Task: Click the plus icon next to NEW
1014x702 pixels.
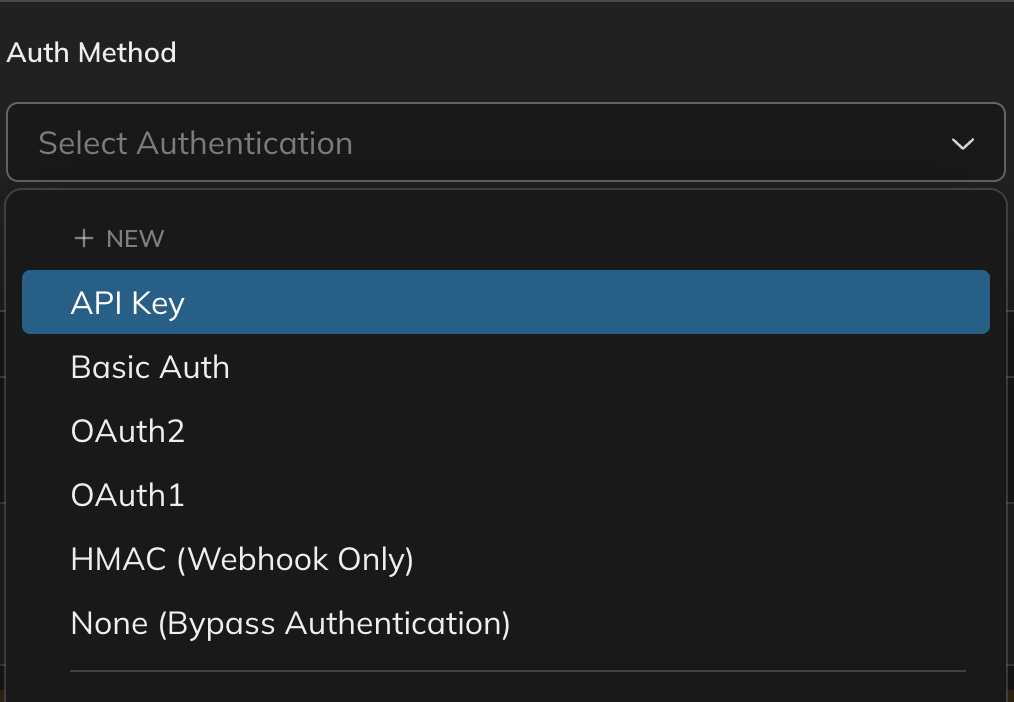Action: tap(83, 238)
